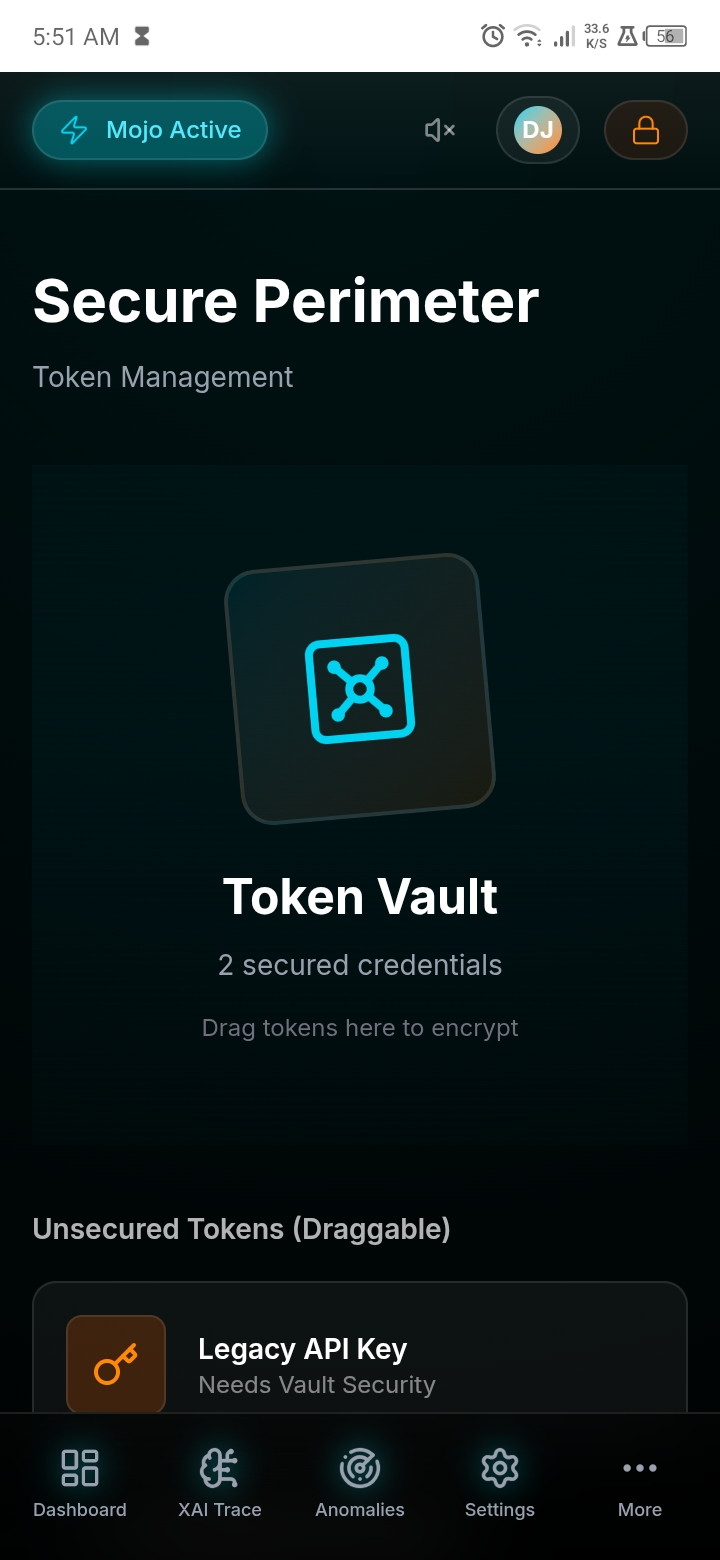Tap the Token Vault safe icon
This screenshot has width=720, height=1560.
click(x=360, y=688)
